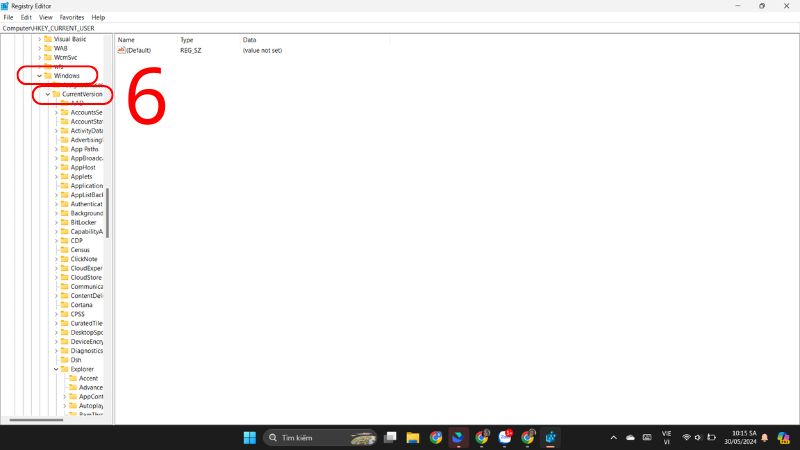Select the DeviceEncry key label
The image size is (800, 450).
click(x=87, y=342)
